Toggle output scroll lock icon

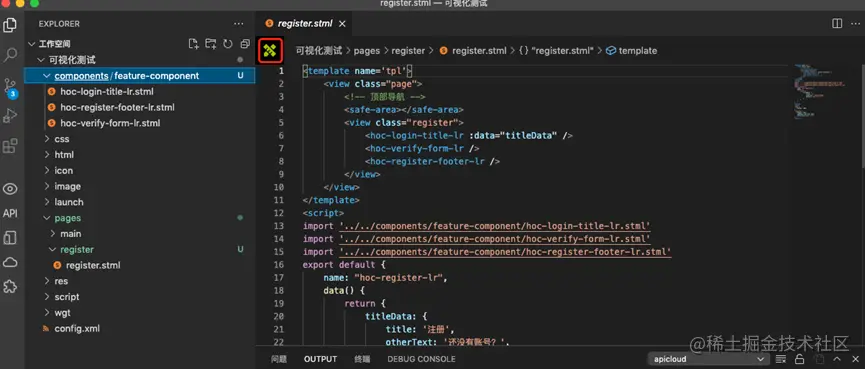pyautogui.click(x=800, y=359)
